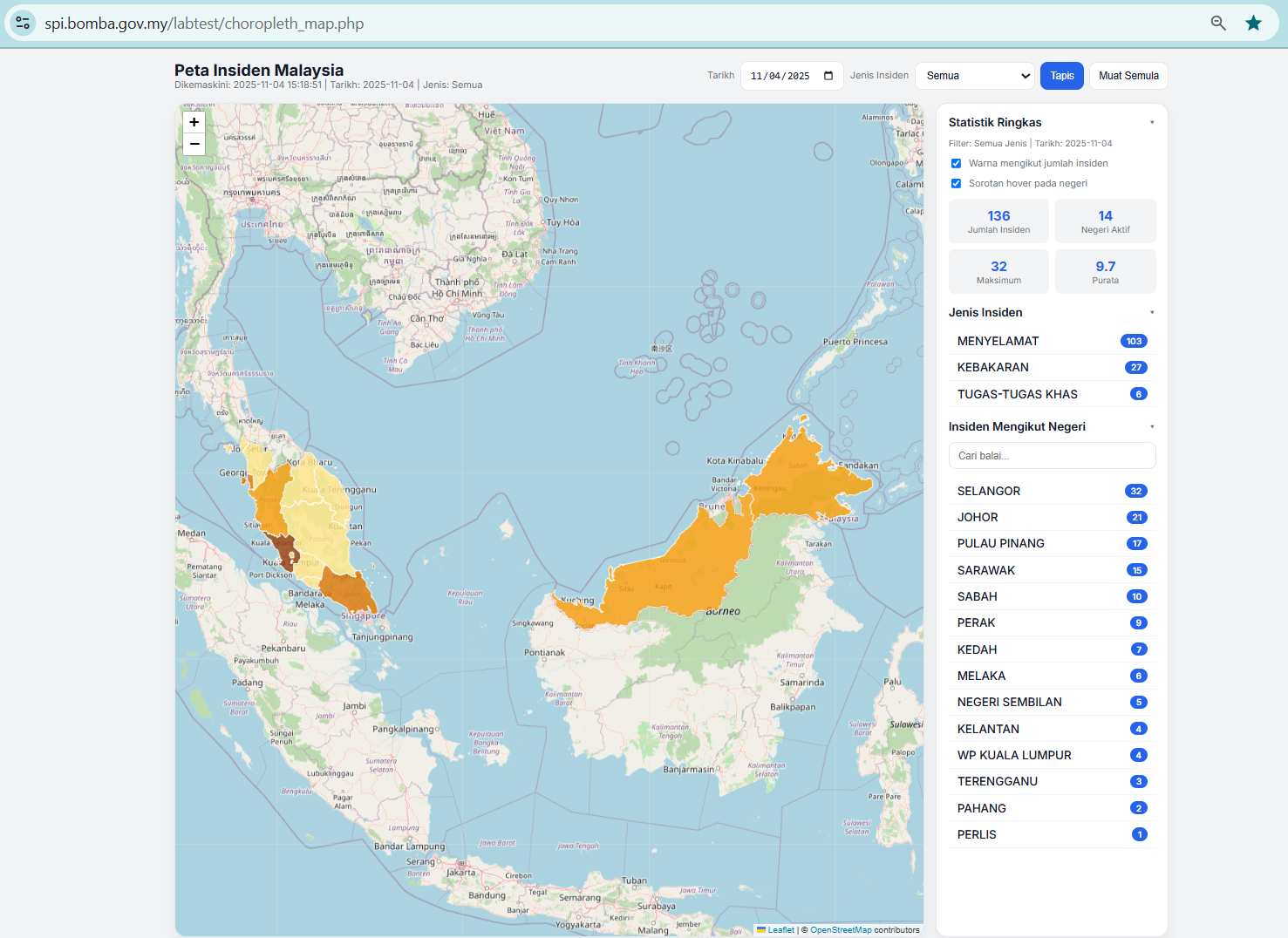
Task: Click the magnifier zoom icon in the toolbar
Action: pos(1217,23)
